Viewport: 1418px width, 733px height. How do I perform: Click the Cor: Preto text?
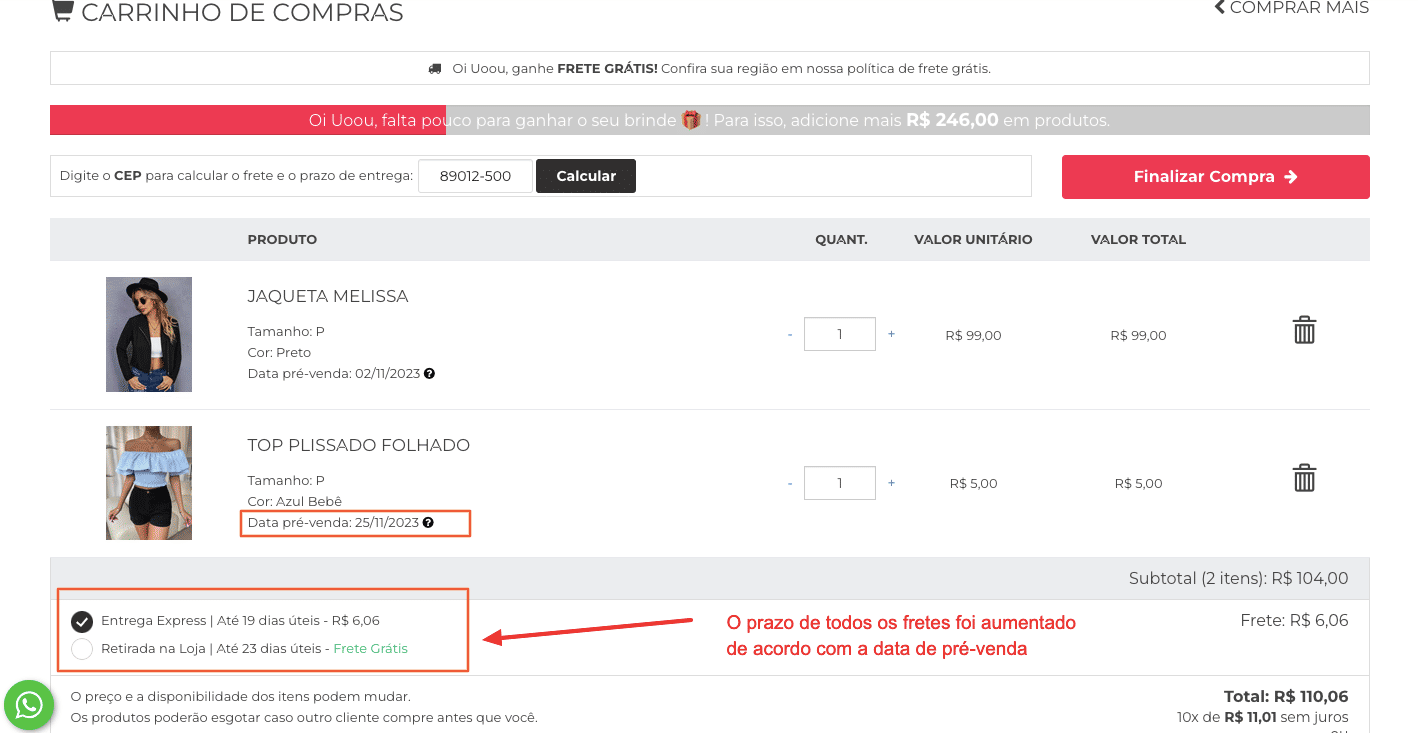coord(279,353)
